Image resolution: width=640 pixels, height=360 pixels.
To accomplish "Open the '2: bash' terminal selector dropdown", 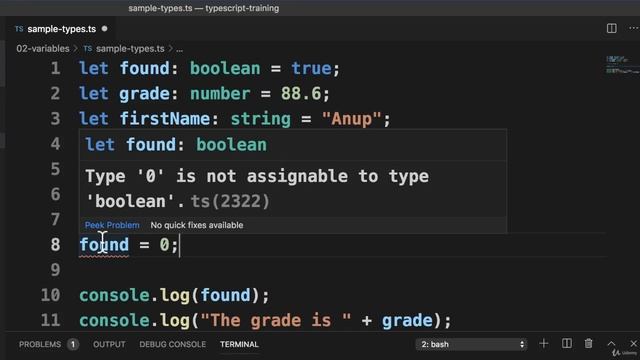I will [471, 344].
